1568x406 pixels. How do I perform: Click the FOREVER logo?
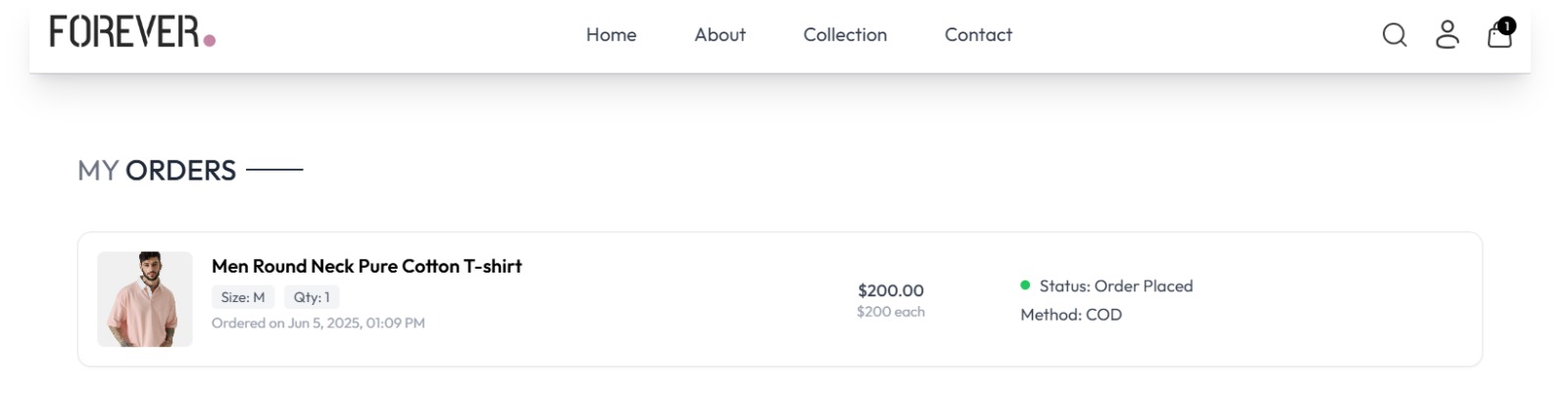[x=132, y=31]
